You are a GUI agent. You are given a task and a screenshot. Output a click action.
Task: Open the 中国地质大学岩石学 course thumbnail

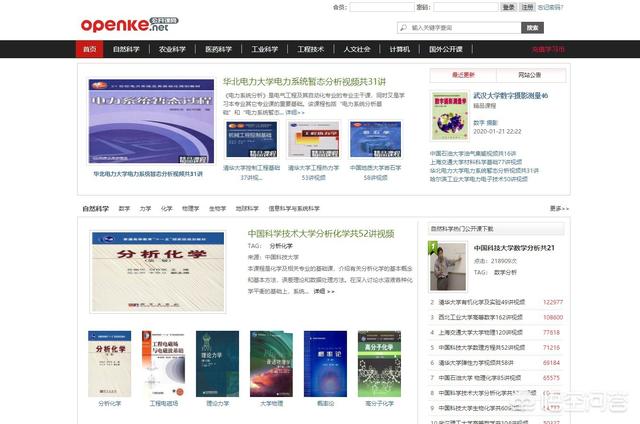coord(376,139)
